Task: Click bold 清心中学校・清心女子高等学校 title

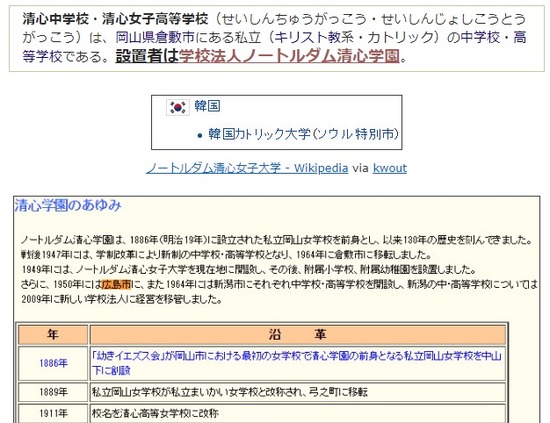Action: pos(115,19)
